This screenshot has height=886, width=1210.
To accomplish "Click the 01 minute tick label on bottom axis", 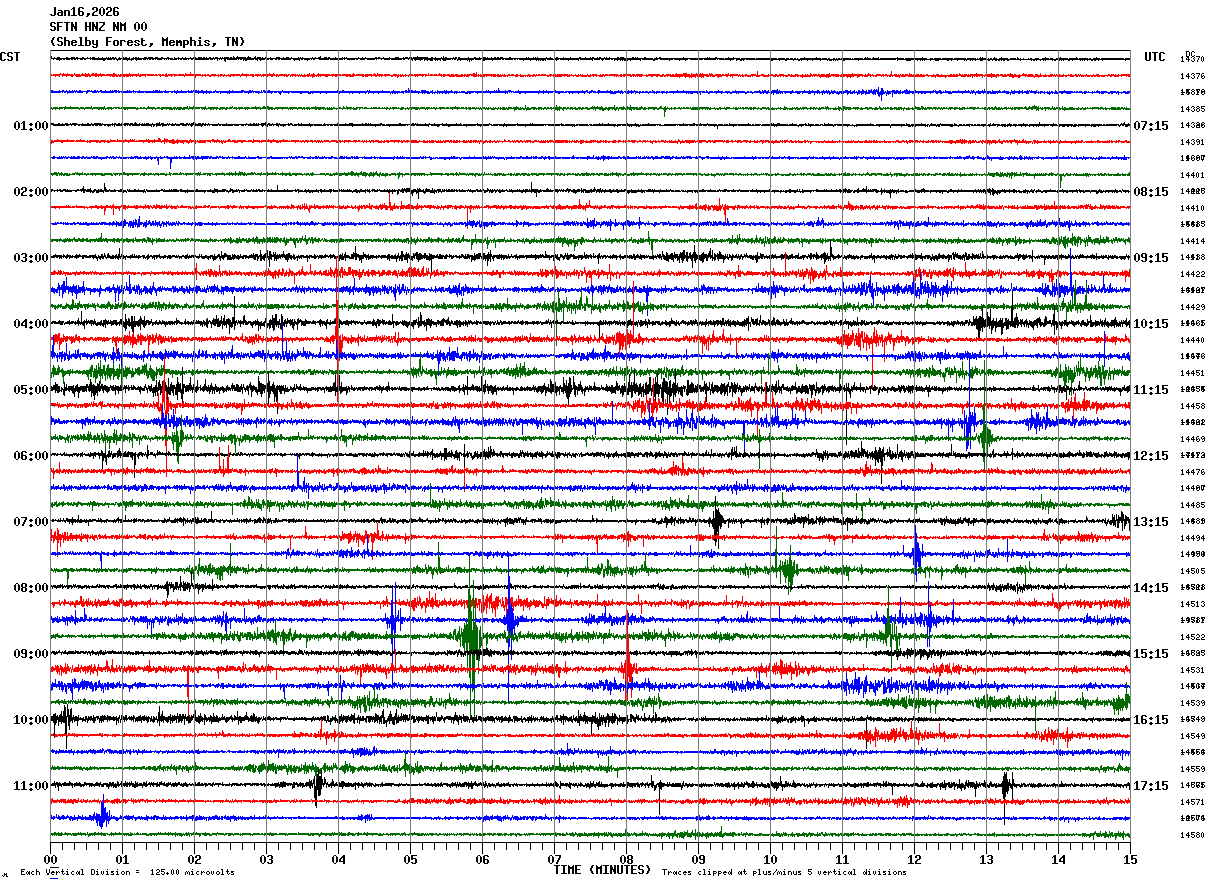I will [x=122, y=859].
